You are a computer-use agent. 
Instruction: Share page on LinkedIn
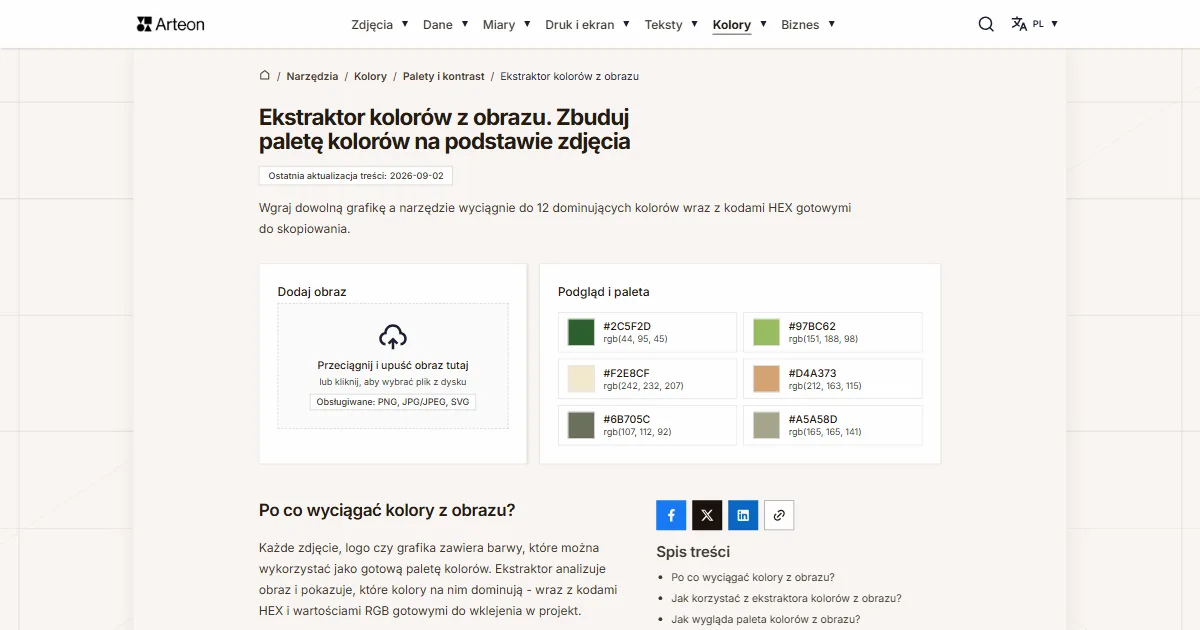pyautogui.click(x=743, y=515)
